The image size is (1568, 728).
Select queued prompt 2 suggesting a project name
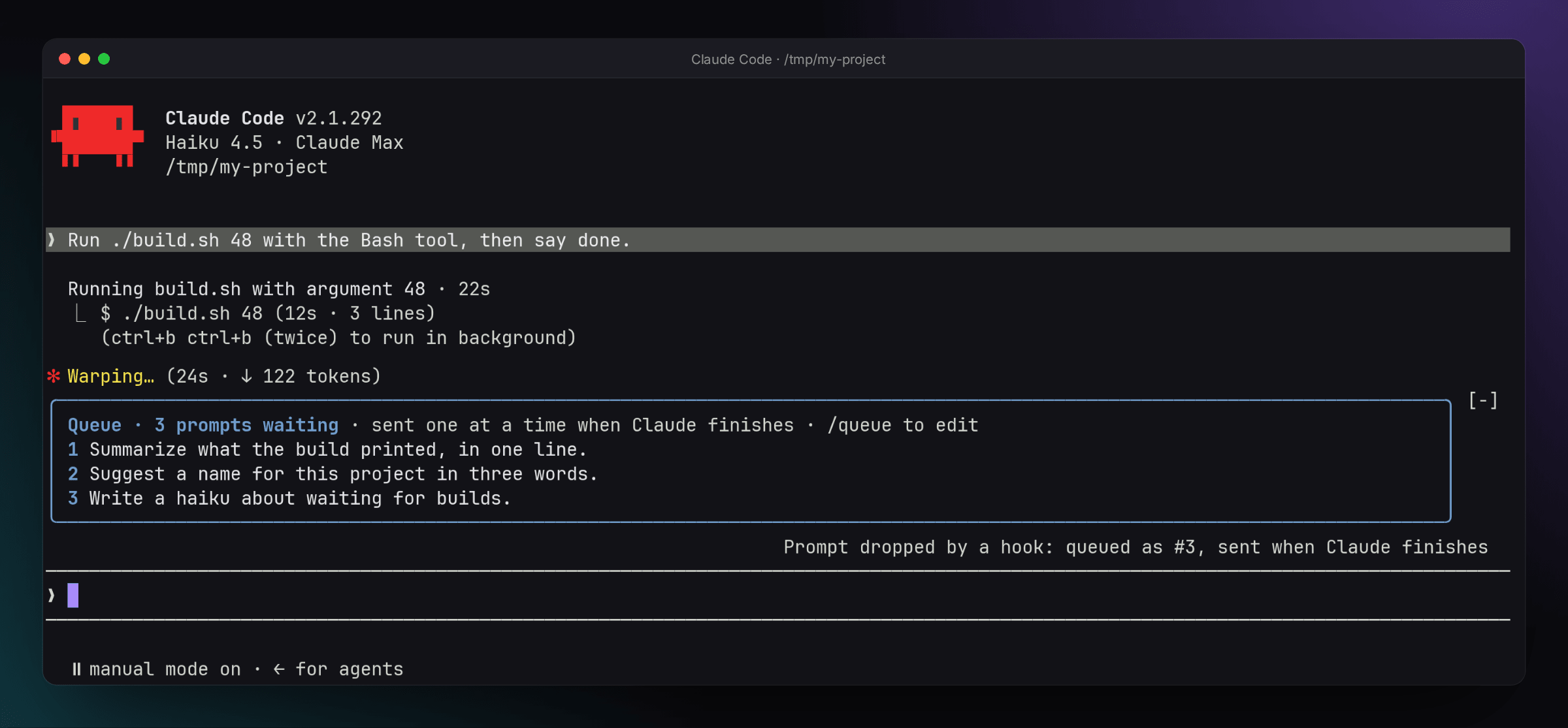point(333,474)
